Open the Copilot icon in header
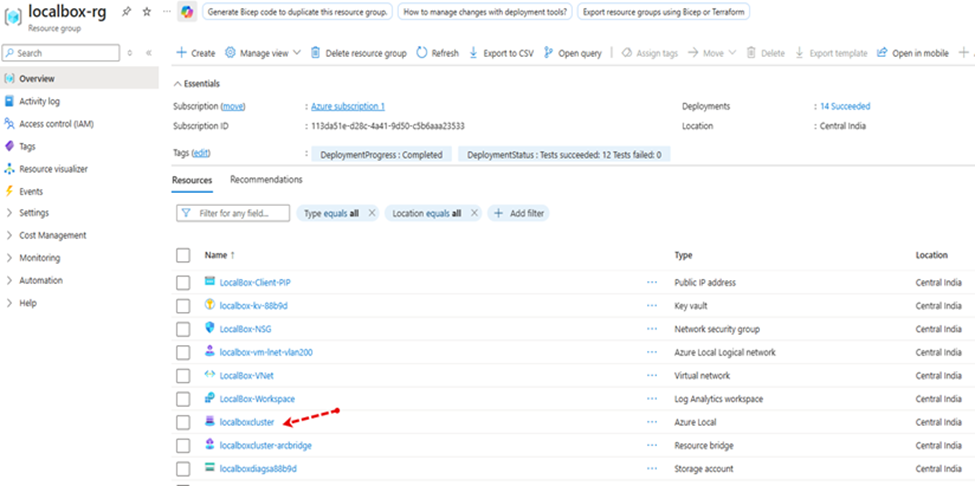The image size is (975, 486). click(x=187, y=12)
